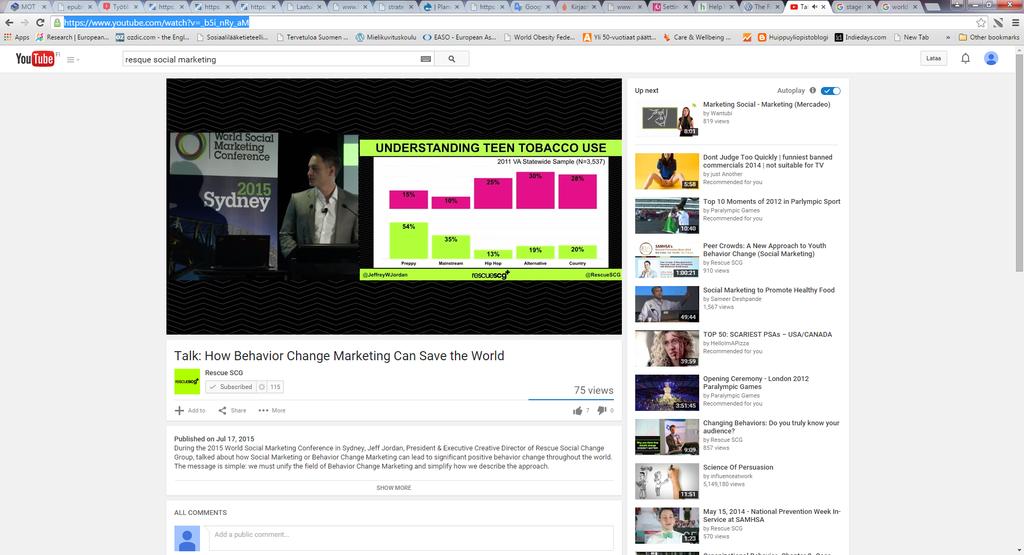Open Social Marketing to Promote Healthy Food

(769, 290)
